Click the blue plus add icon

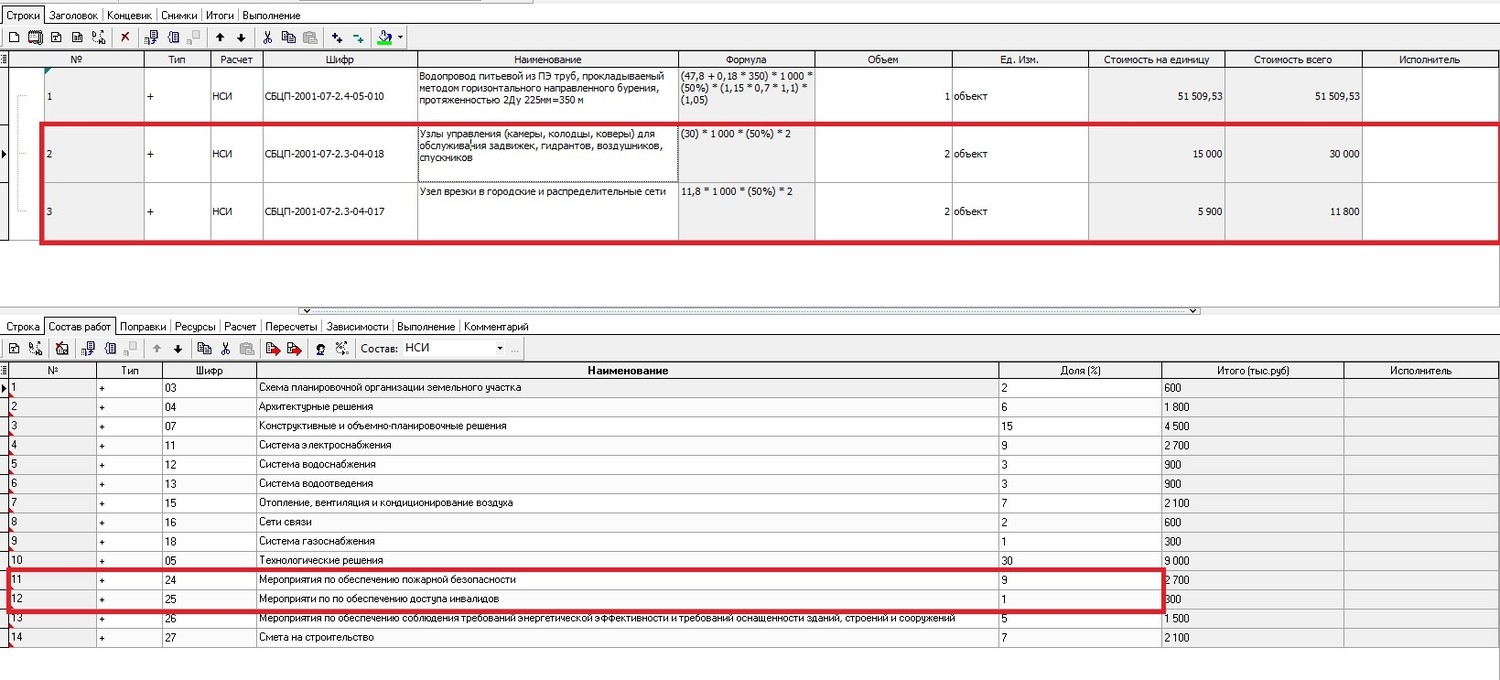[337, 37]
